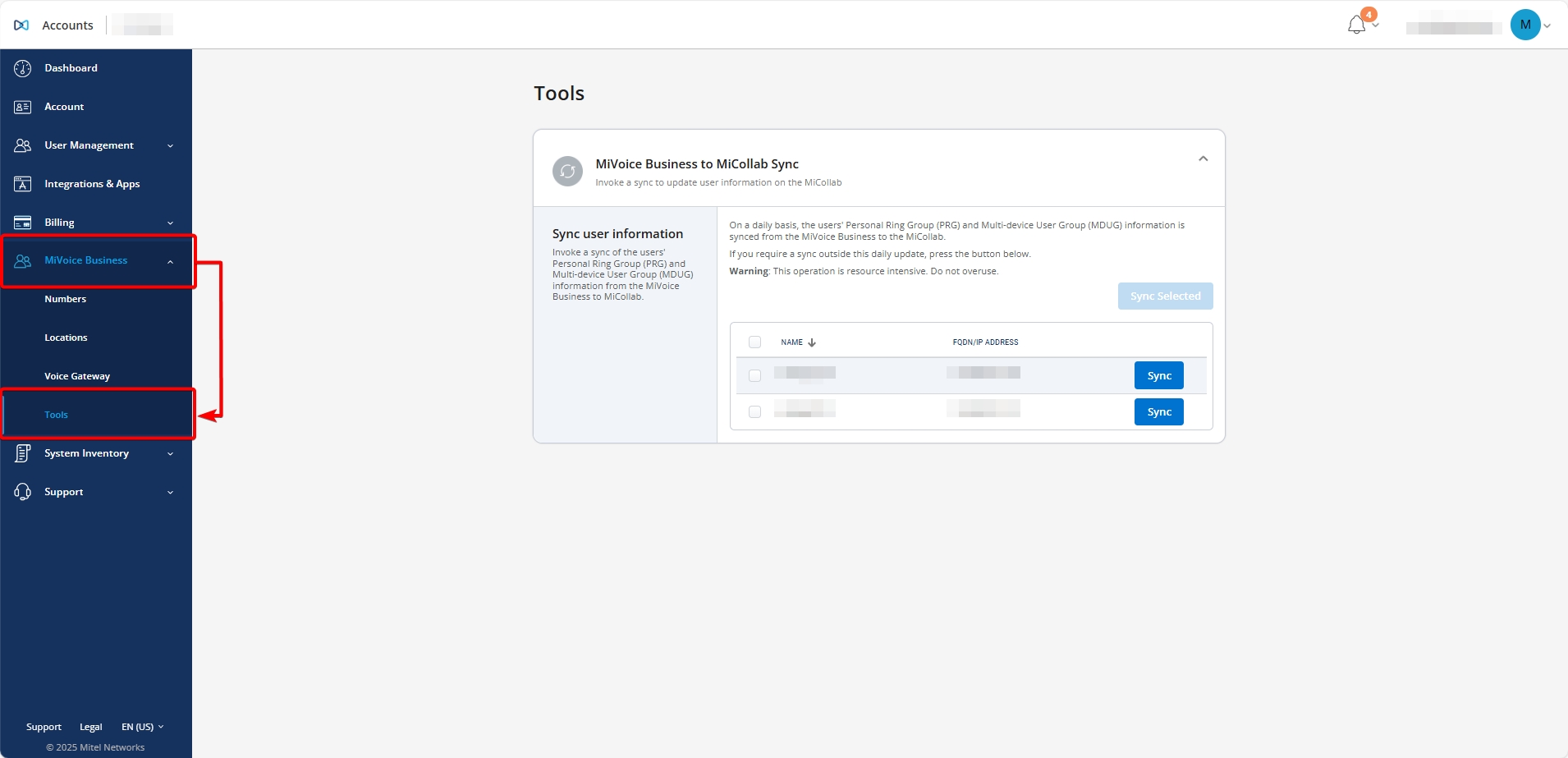1568x758 pixels.
Task: Click Sync for the first server
Action: (1159, 375)
